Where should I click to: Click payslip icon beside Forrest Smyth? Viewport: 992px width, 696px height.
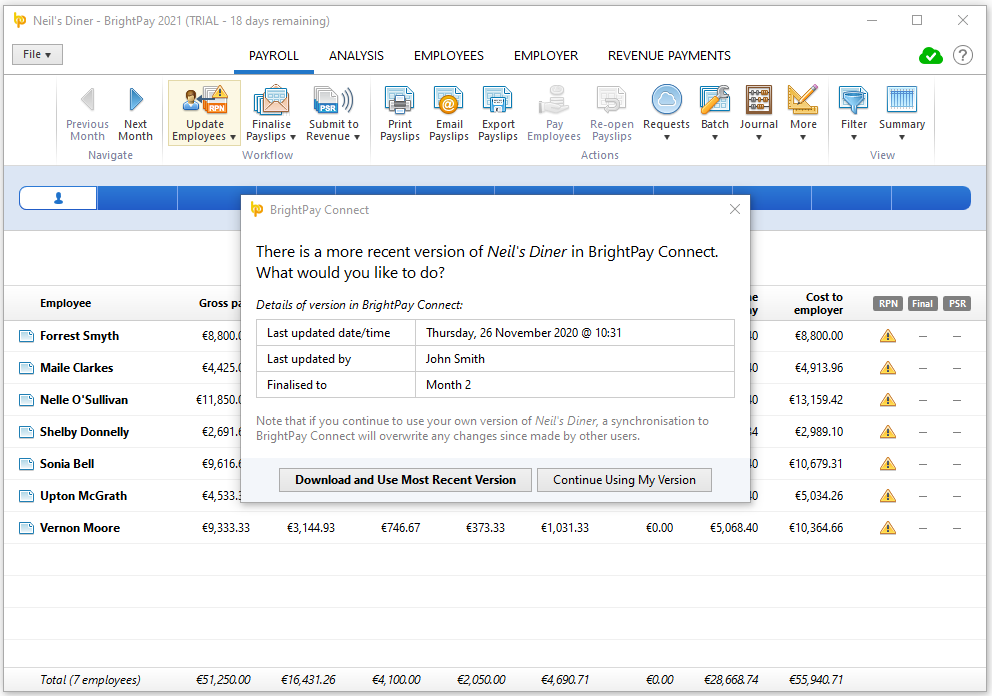(26, 336)
